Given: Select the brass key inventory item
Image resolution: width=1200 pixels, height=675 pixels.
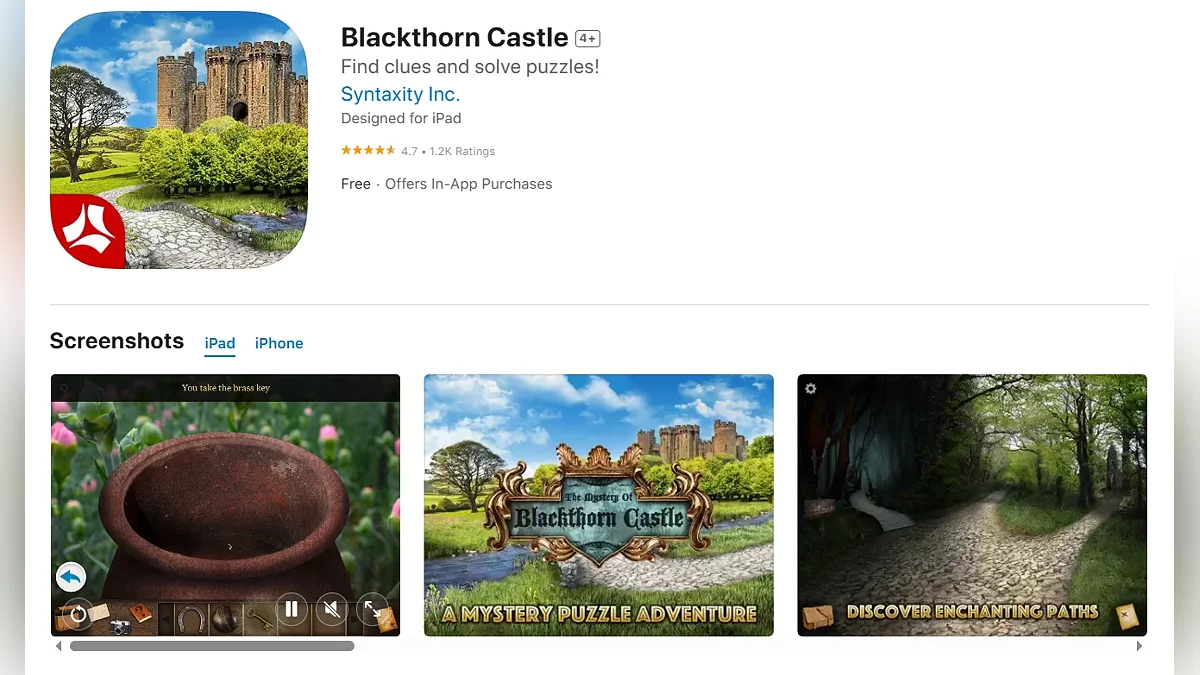Looking at the screenshot, I should tap(260, 619).
